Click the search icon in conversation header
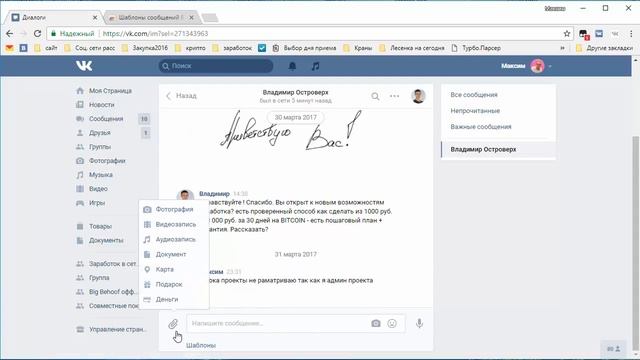This screenshot has height=360, width=640. click(375, 96)
